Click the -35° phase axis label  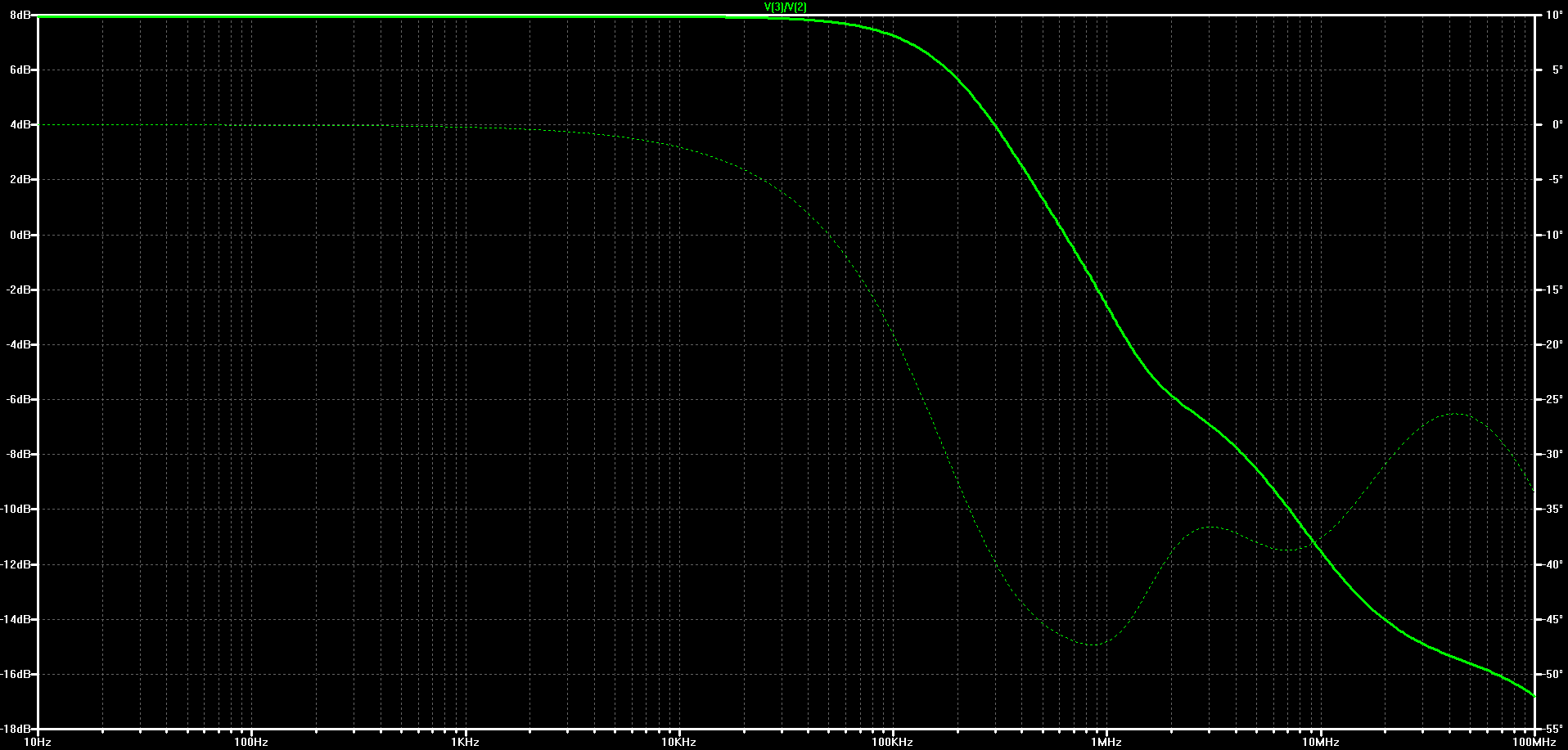click(x=1553, y=509)
